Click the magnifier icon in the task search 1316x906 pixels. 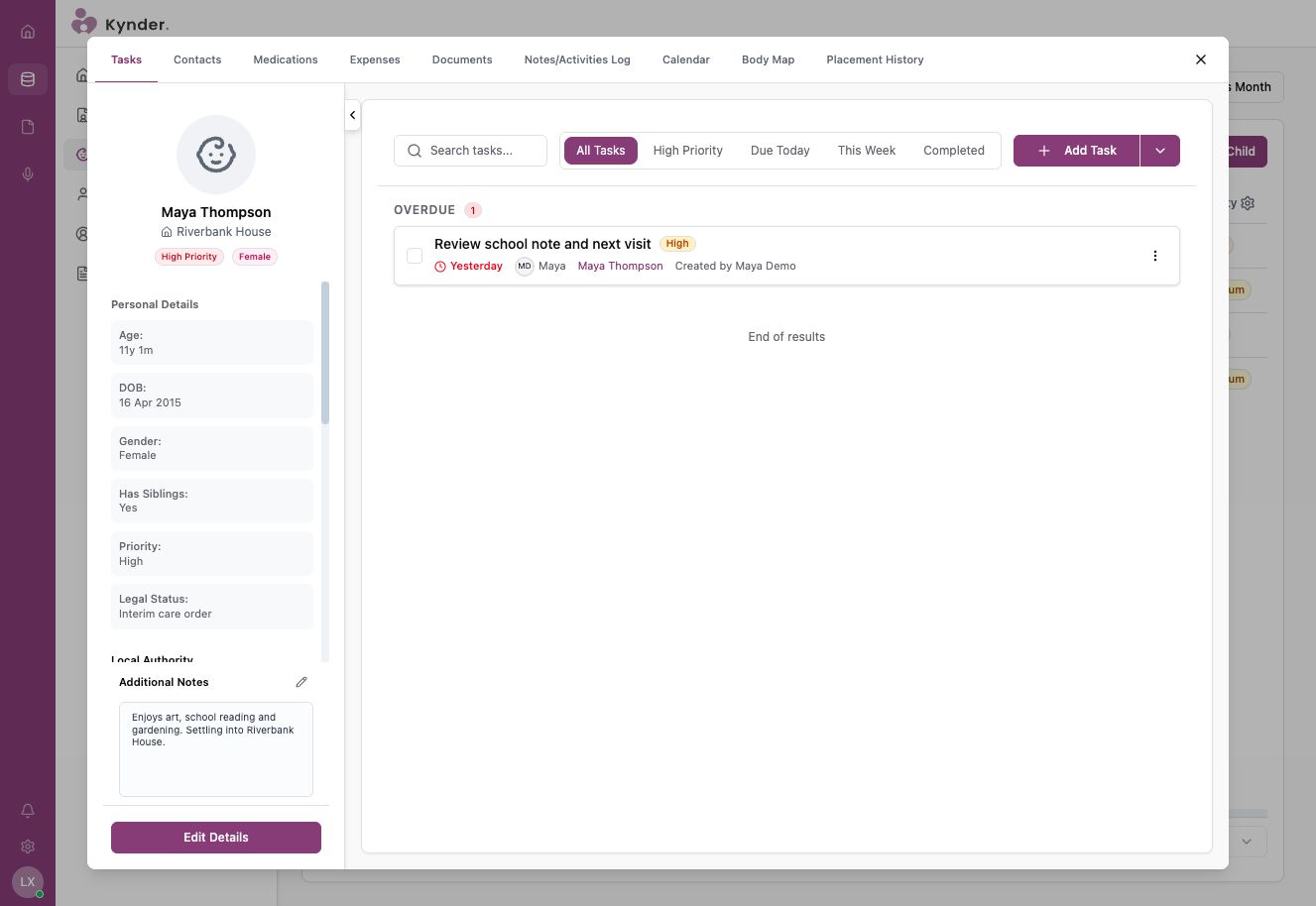point(415,151)
